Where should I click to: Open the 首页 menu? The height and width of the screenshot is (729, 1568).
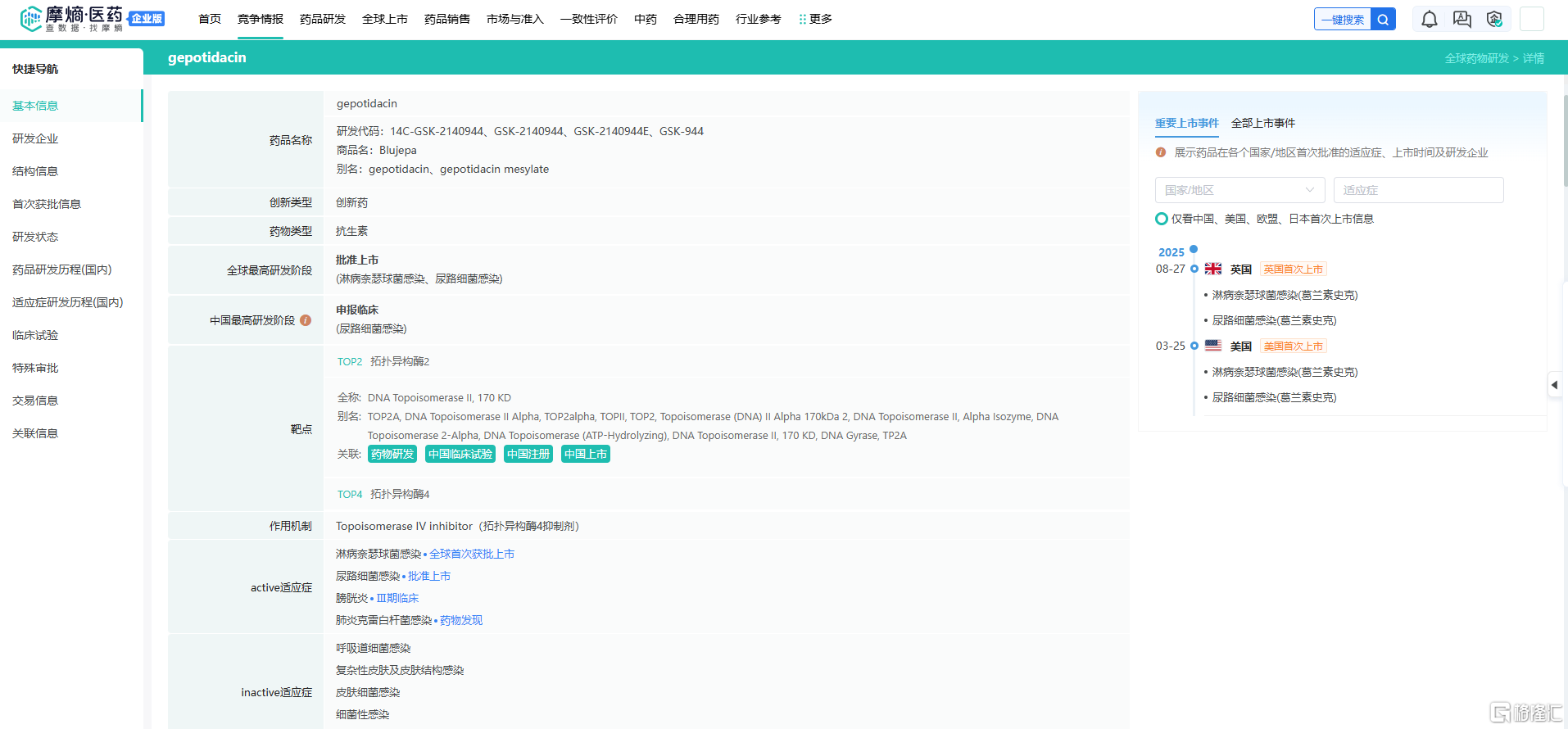point(210,19)
